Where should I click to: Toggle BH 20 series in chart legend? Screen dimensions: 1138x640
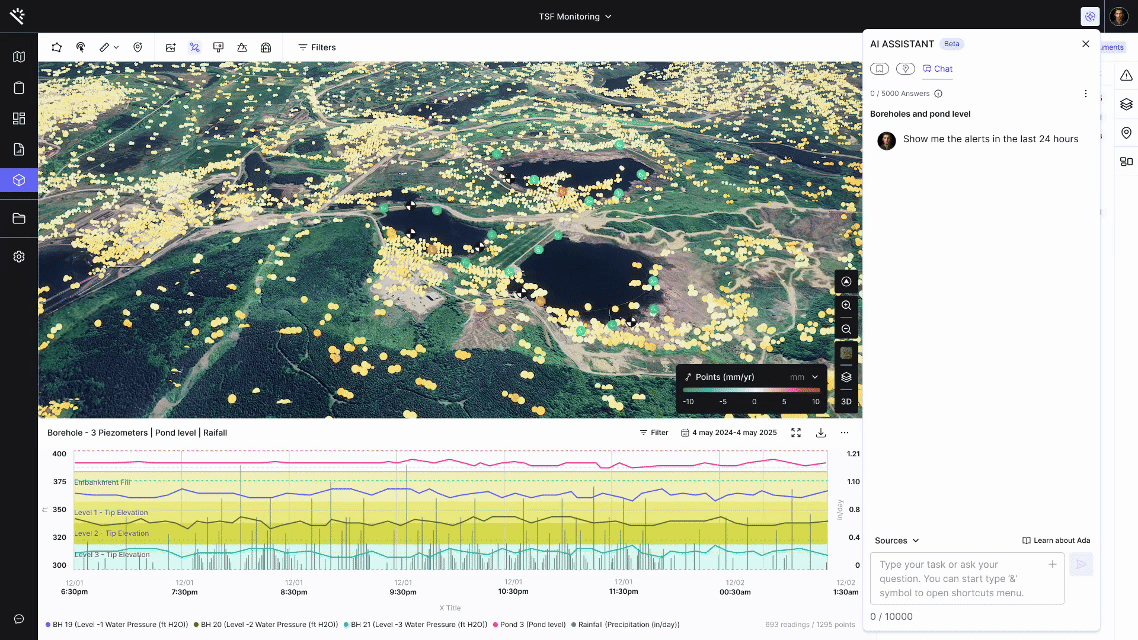(266, 624)
